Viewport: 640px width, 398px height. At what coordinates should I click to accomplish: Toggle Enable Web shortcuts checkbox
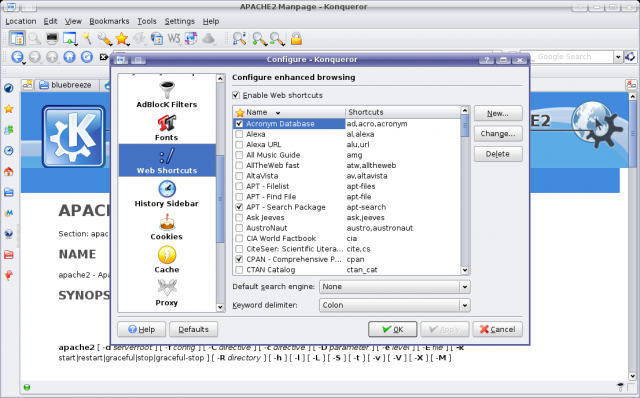click(x=236, y=95)
